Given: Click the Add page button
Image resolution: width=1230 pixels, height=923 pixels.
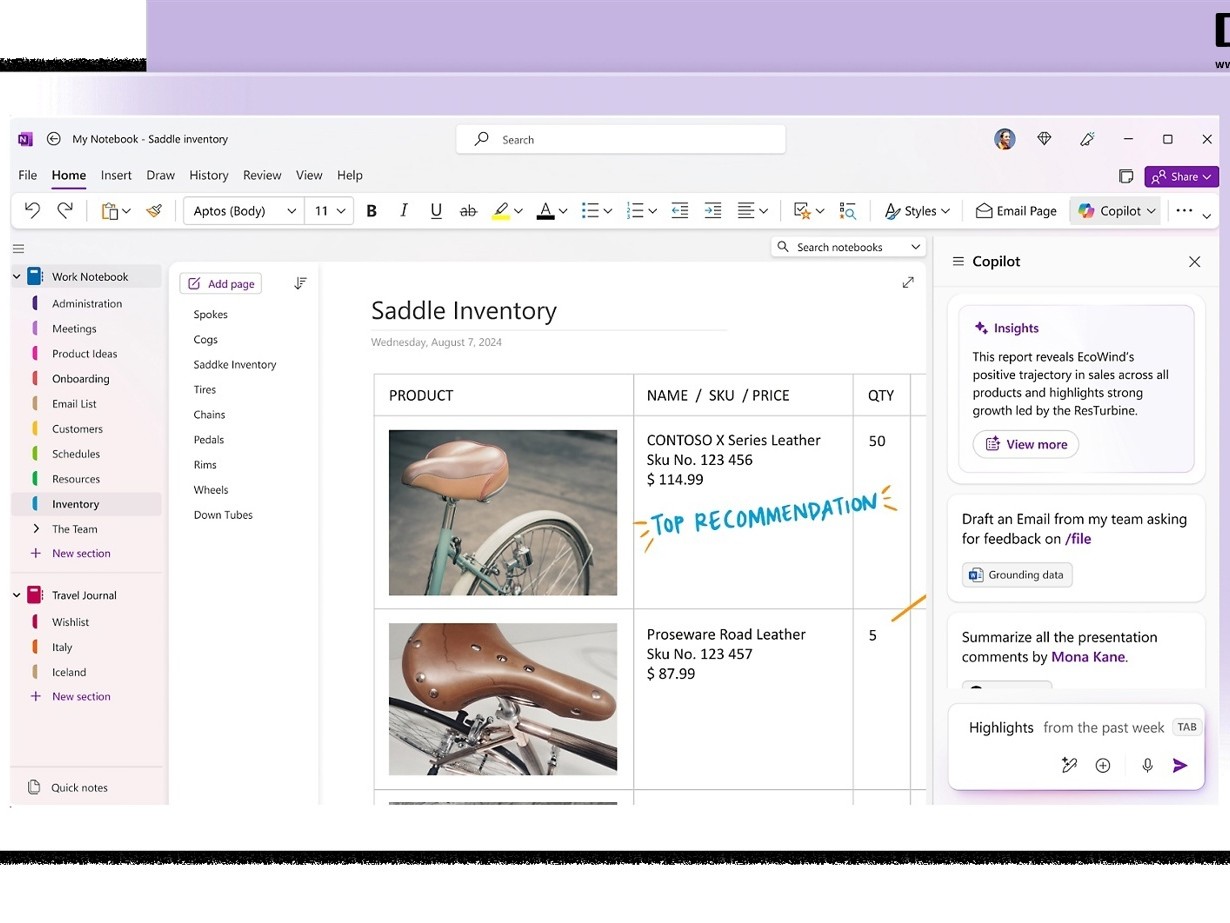Looking at the screenshot, I should tap(221, 284).
